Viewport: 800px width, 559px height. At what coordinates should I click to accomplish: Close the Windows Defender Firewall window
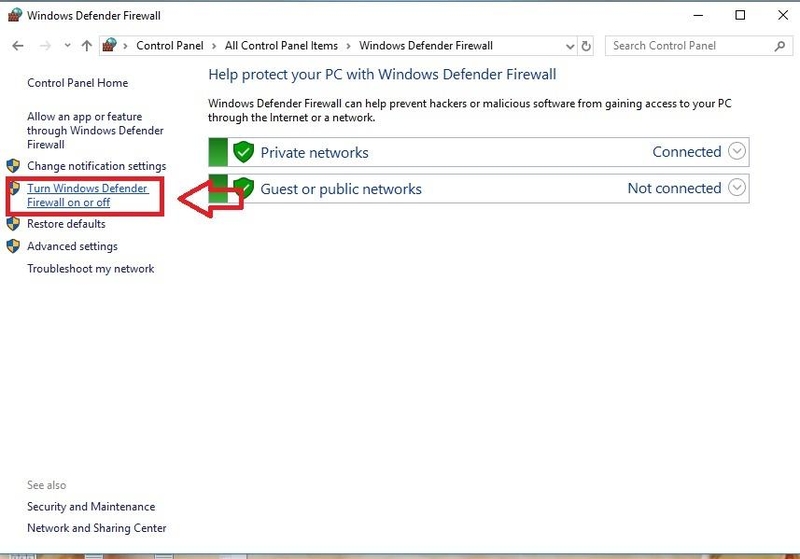[783, 15]
